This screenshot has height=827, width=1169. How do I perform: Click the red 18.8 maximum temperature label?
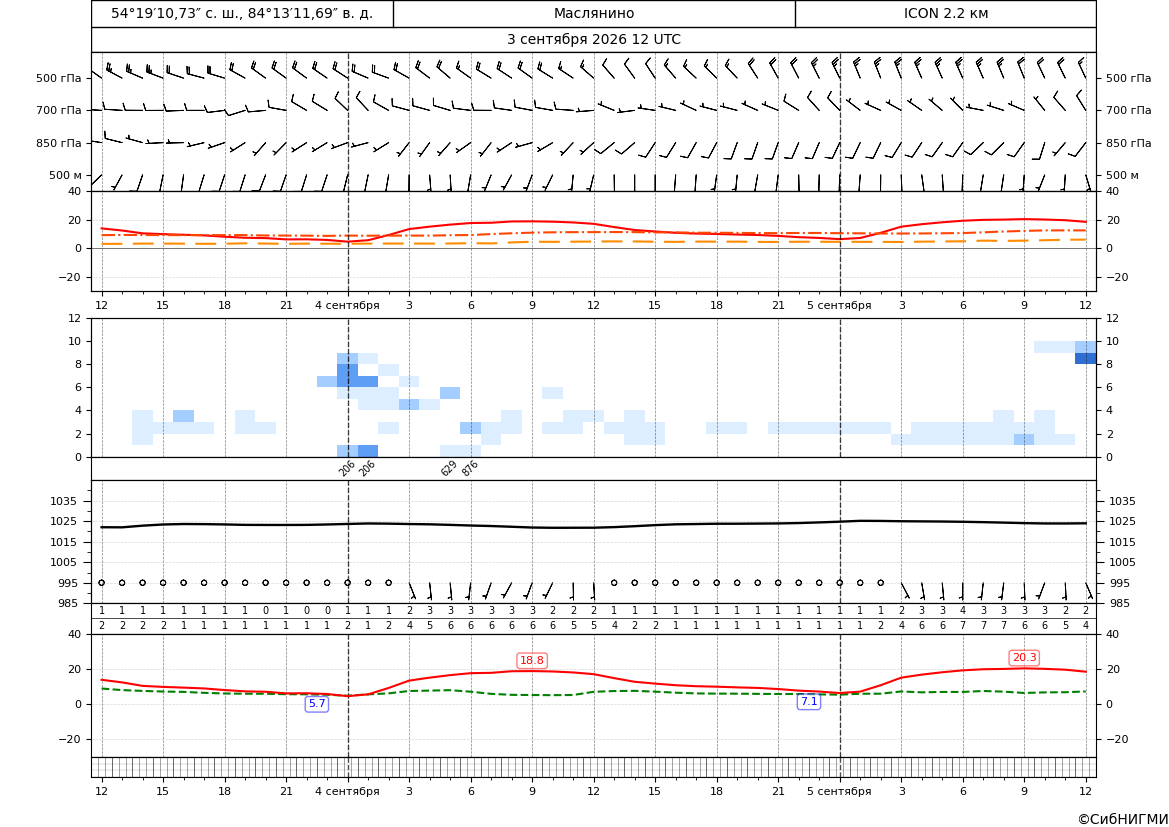532,661
